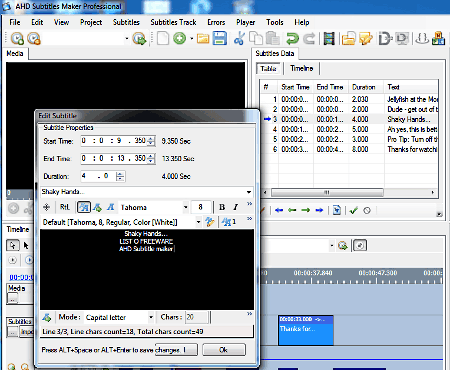Viewport: 450px width, 370px height.
Task: Open project using the folder icon
Action: coord(203,39)
